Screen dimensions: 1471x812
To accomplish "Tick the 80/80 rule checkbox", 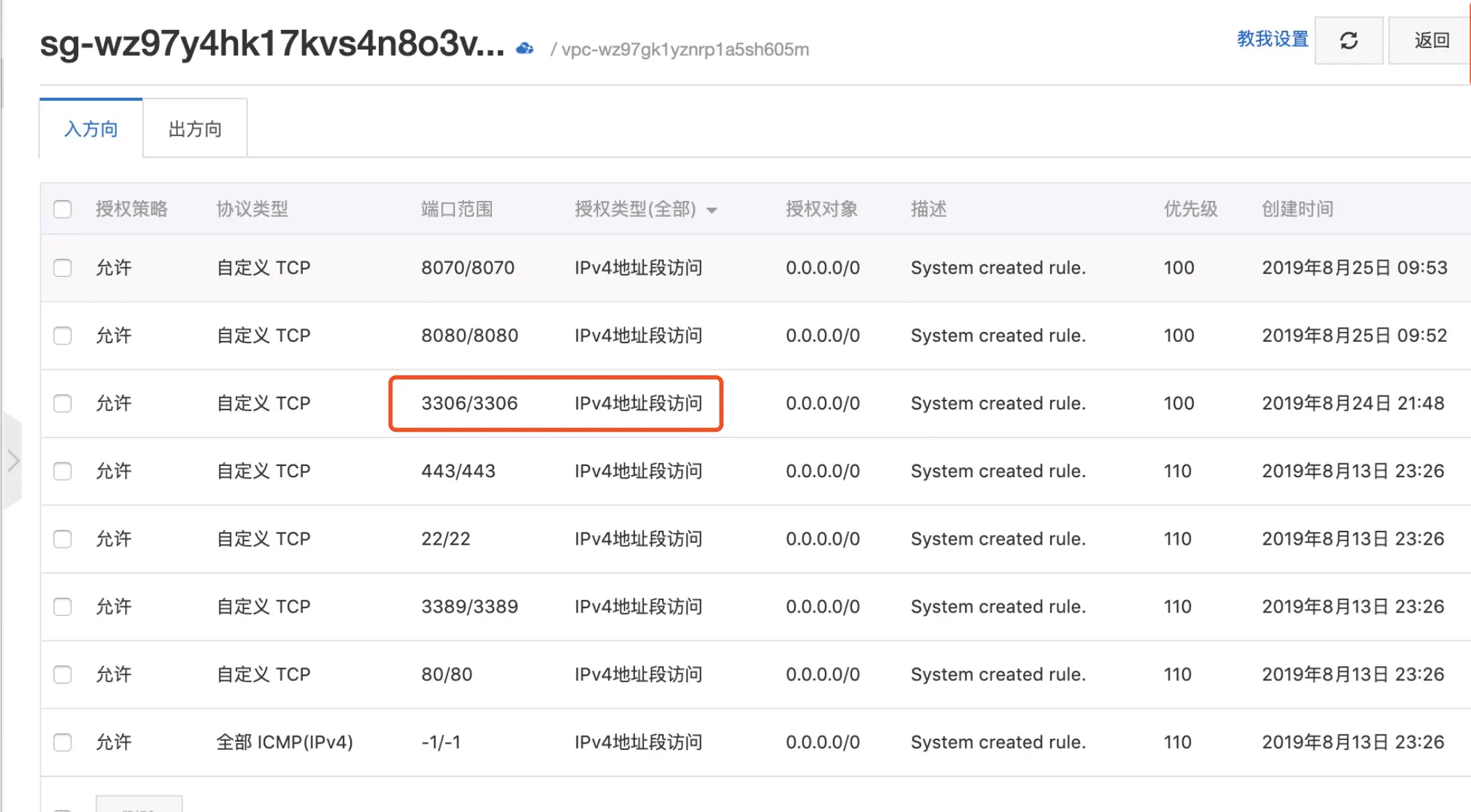I will (x=63, y=675).
